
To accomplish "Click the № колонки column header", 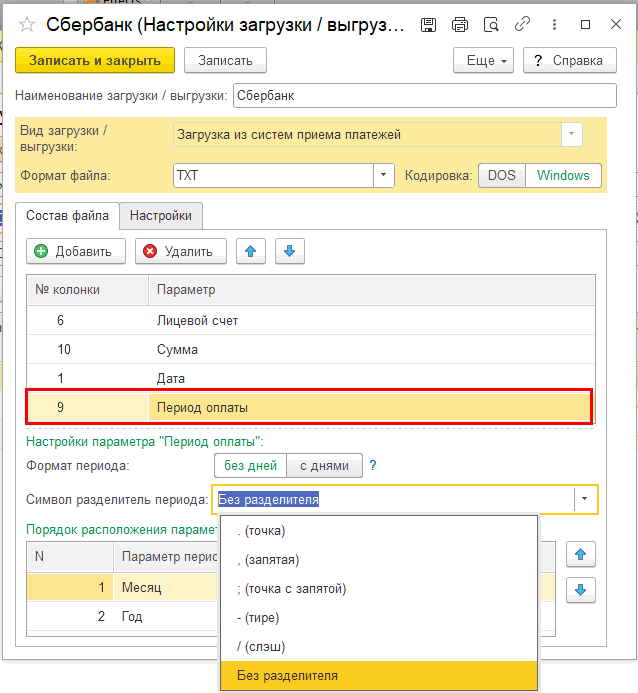I will (x=87, y=290).
